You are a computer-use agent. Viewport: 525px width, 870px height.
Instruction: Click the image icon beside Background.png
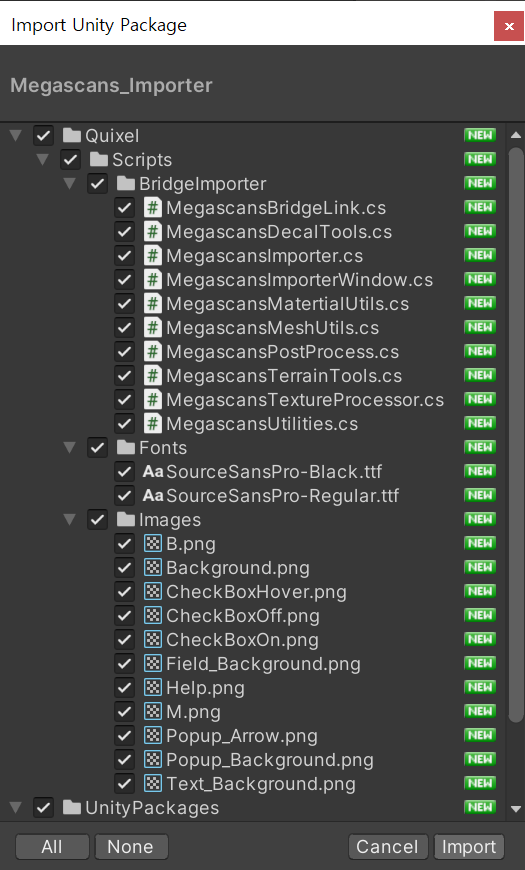click(x=153, y=568)
